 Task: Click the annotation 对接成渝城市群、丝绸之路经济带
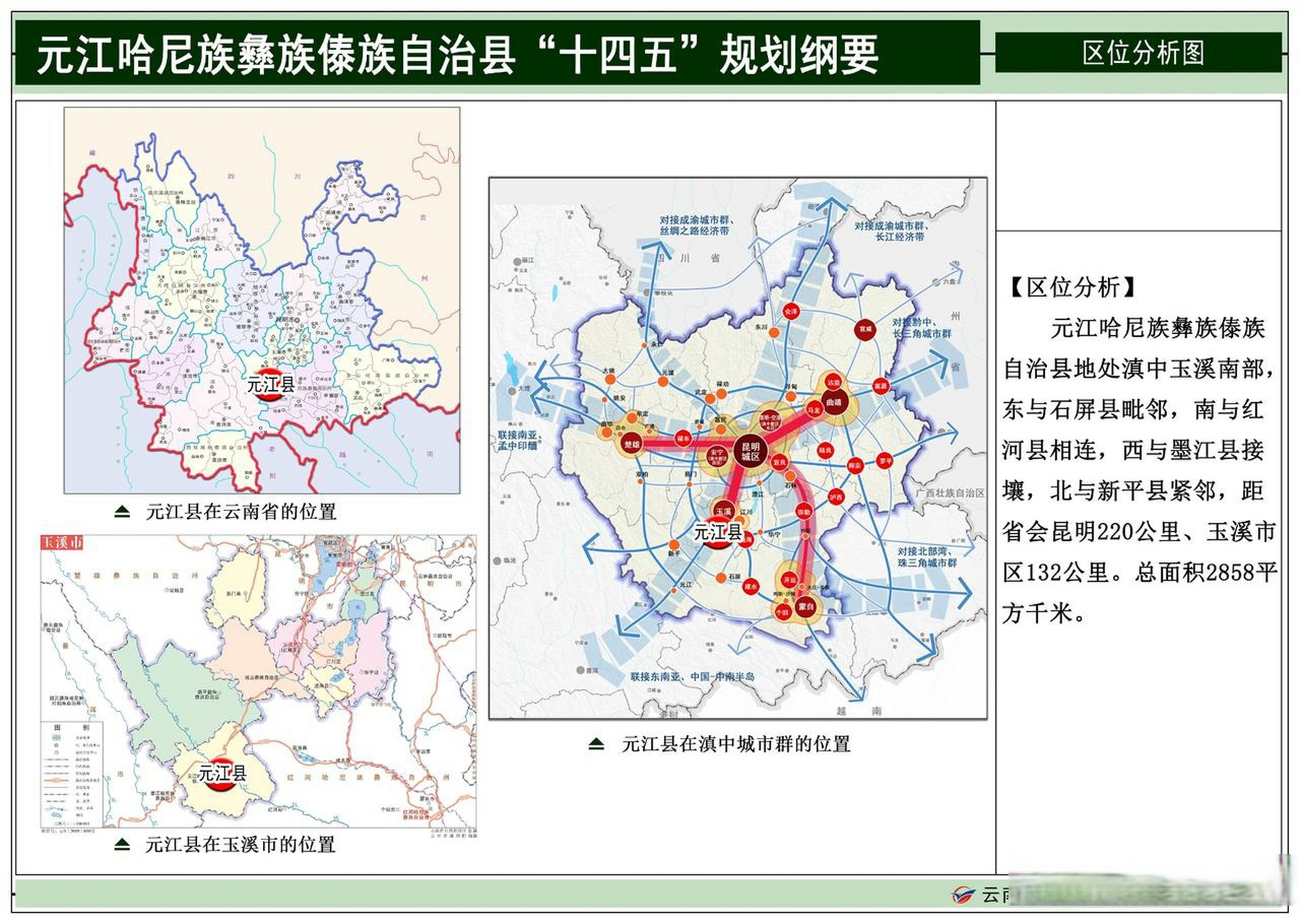pyautogui.click(x=695, y=225)
